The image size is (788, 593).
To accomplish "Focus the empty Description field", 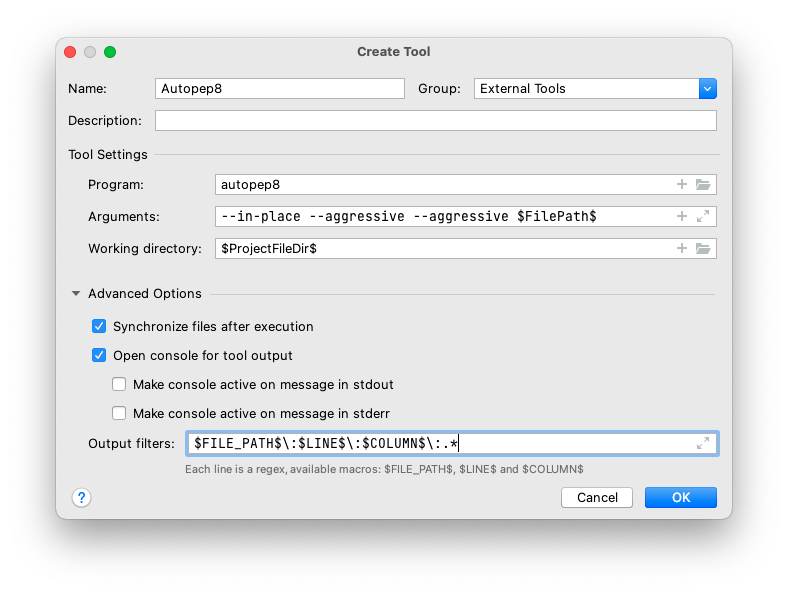I will 436,121.
